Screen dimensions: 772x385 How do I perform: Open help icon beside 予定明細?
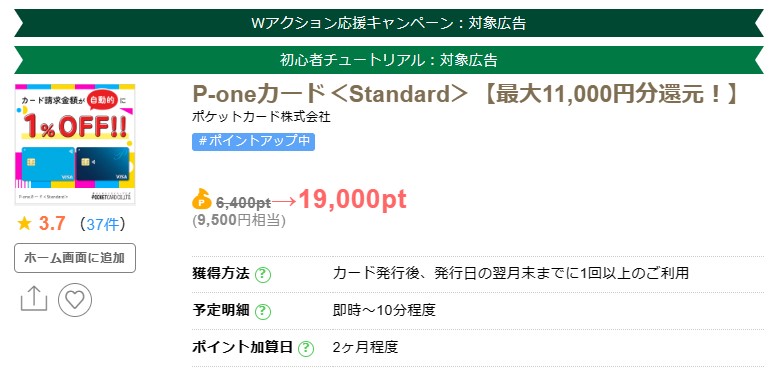(x=263, y=311)
